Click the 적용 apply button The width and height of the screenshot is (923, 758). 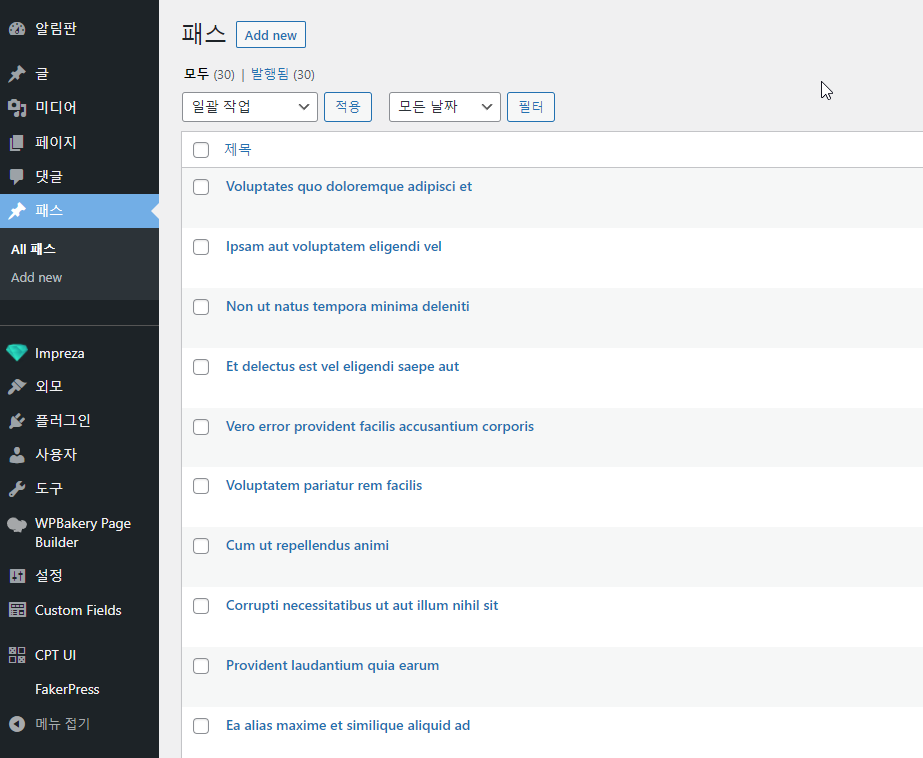click(348, 107)
